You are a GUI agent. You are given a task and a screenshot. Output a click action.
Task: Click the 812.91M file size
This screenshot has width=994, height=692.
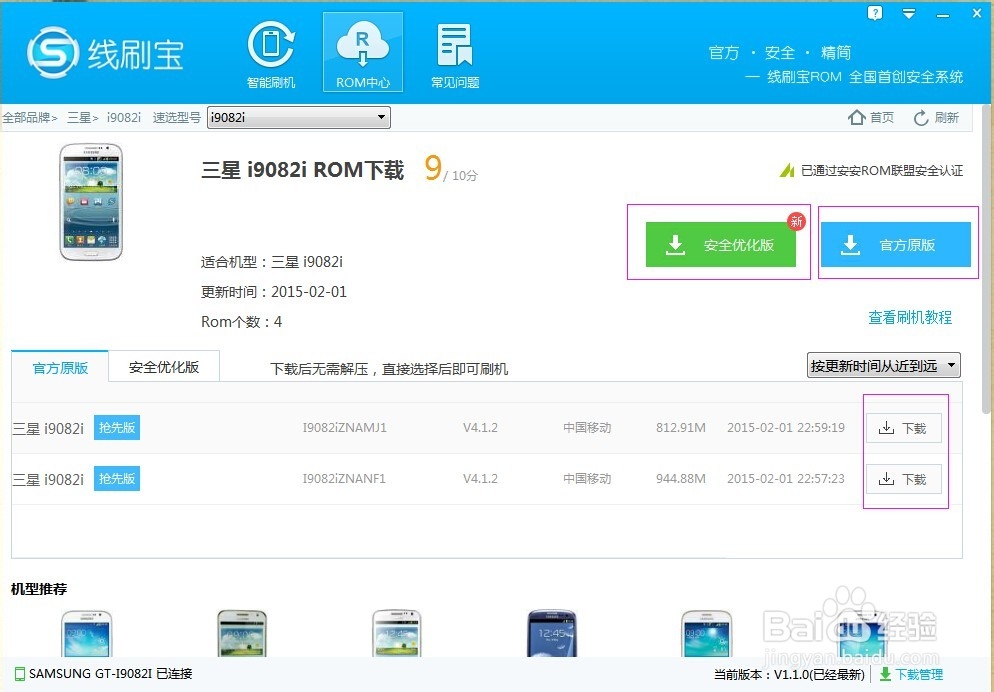point(681,428)
